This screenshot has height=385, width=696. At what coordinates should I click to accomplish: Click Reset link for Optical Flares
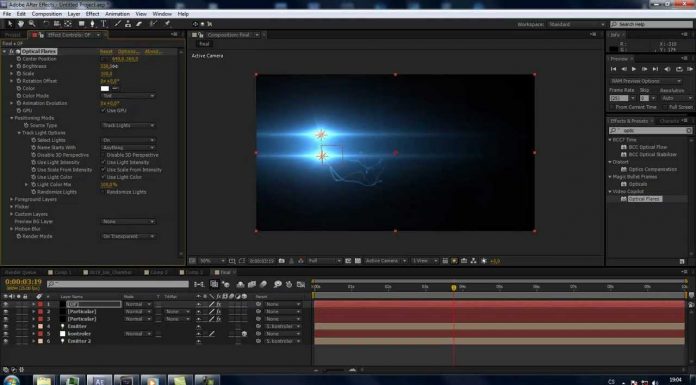pyautogui.click(x=106, y=52)
